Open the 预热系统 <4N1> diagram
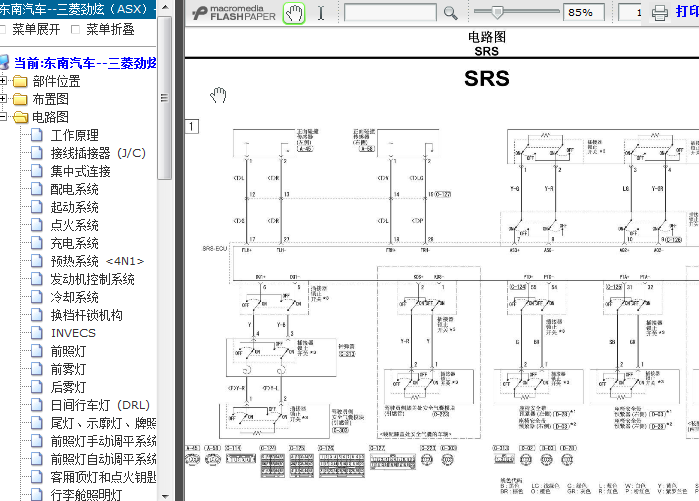Viewport: 699px width, 501px height. click(97, 261)
